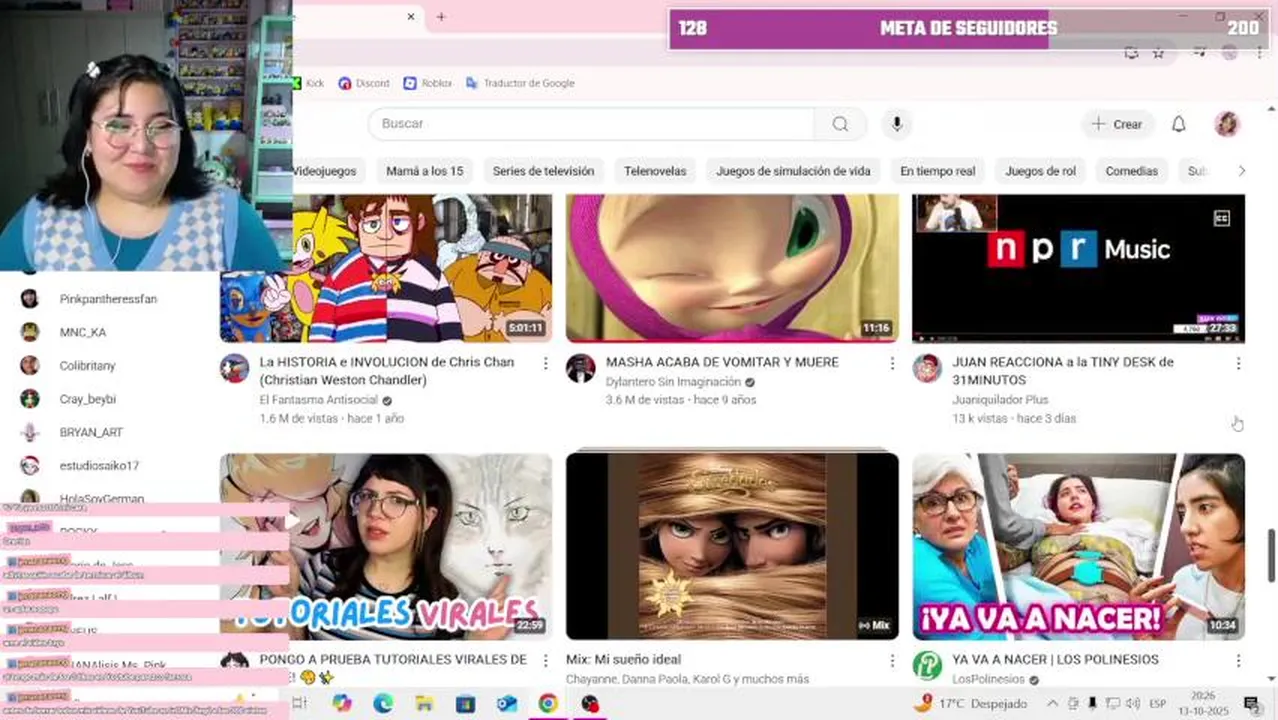Open options for PONGO A PRUEBA TUTORIALES video
Image resolution: width=1278 pixels, height=720 pixels.
point(546,661)
